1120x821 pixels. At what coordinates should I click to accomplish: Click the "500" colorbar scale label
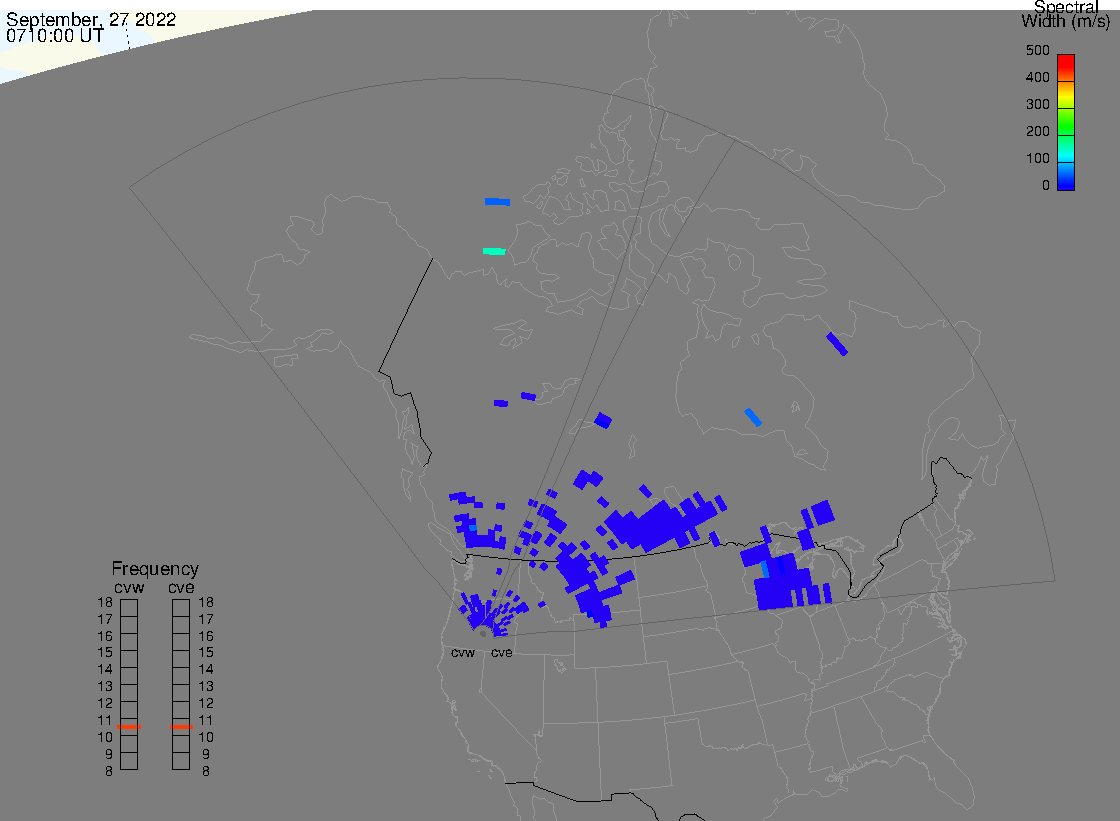(x=1037, y=51)
